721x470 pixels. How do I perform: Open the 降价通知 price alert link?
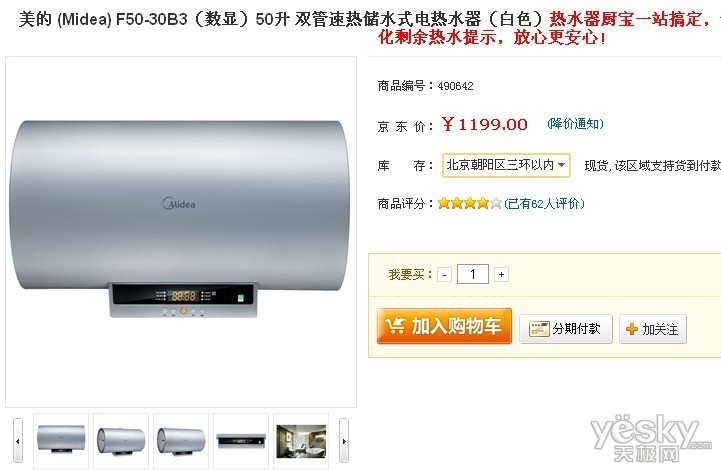[575, 124]
